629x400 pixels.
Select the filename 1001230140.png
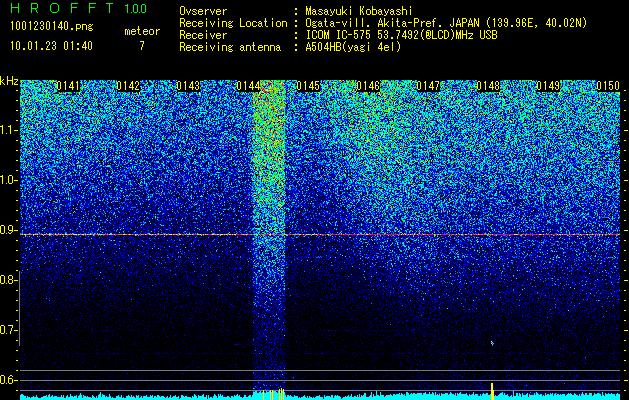51,27
